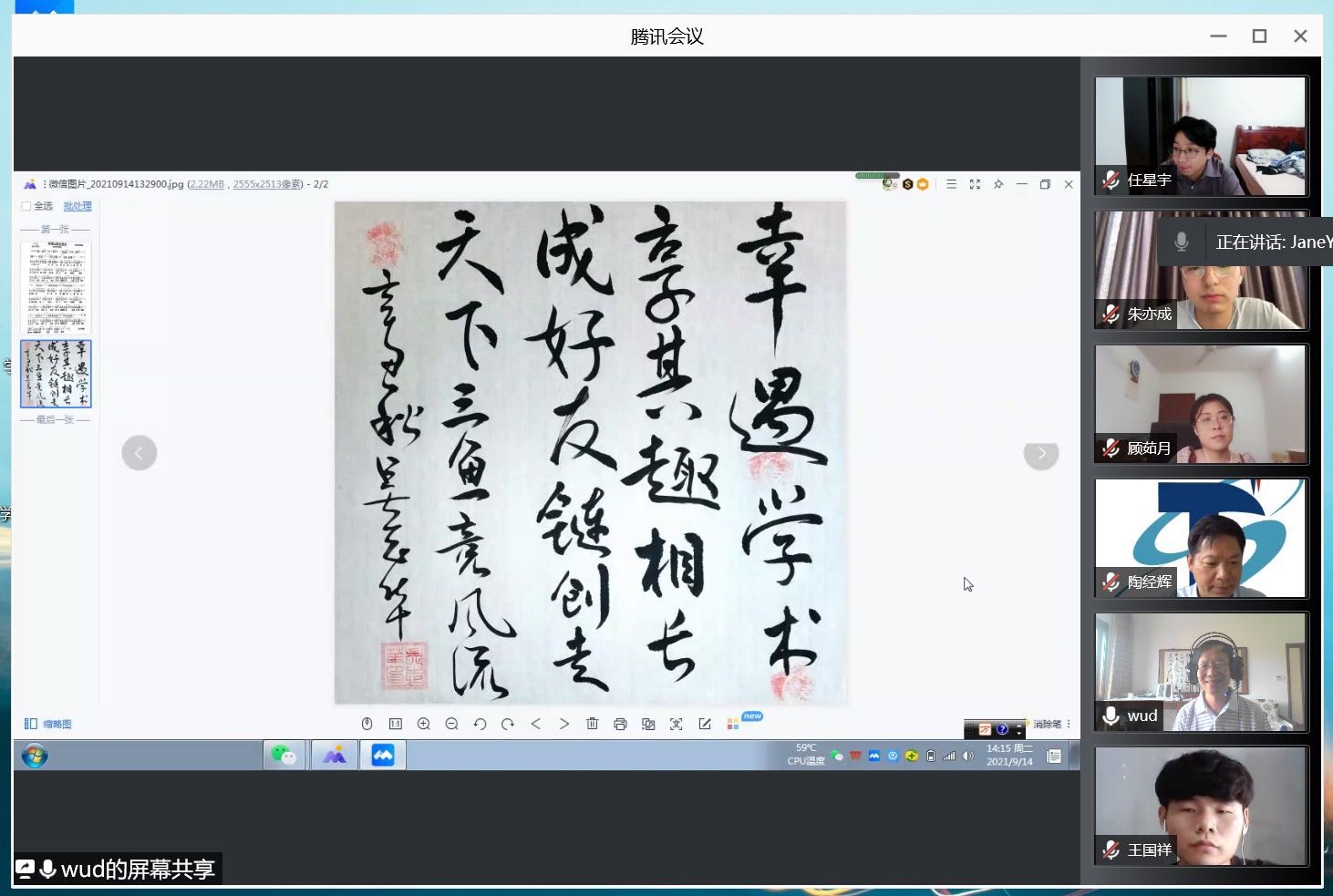Rotate the image counterclockwise
The width and height of the screenshot is (1333, 896).
point(480,724)
